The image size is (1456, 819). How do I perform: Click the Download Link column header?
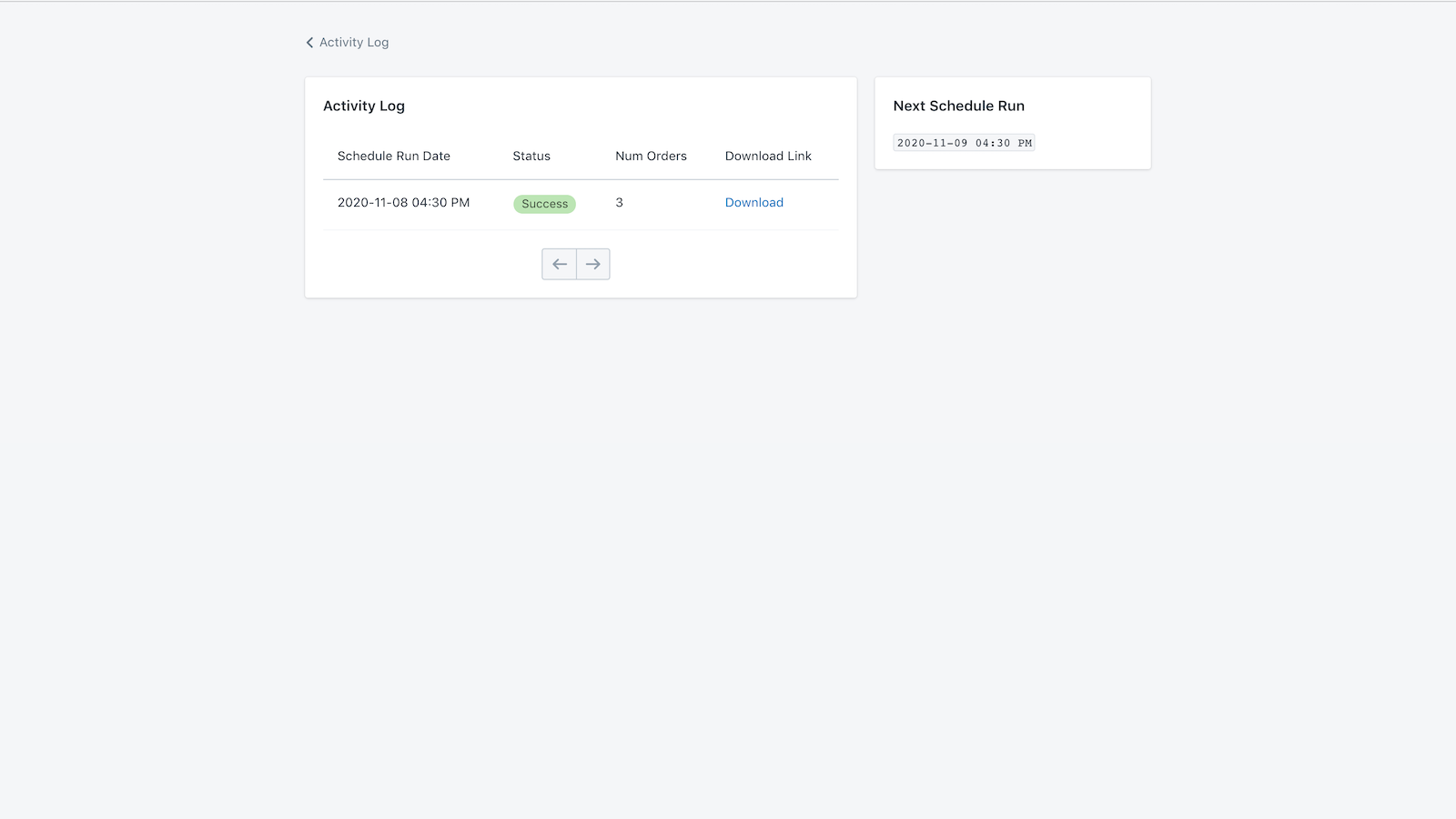pyautogui.click(x=768, y=156)
